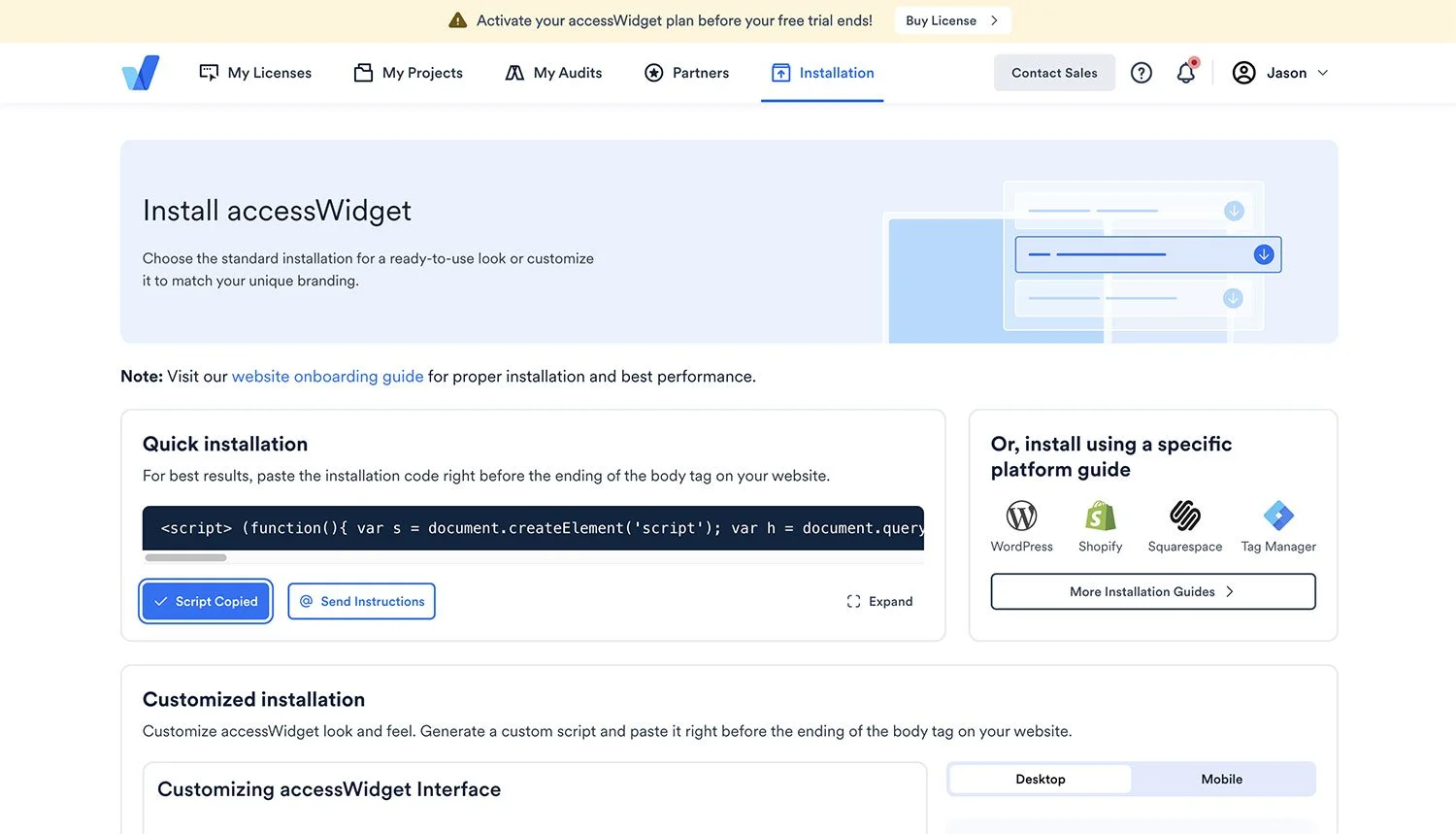Select the Installation tab
This screenshot has width=1456, height=834.
822,73
